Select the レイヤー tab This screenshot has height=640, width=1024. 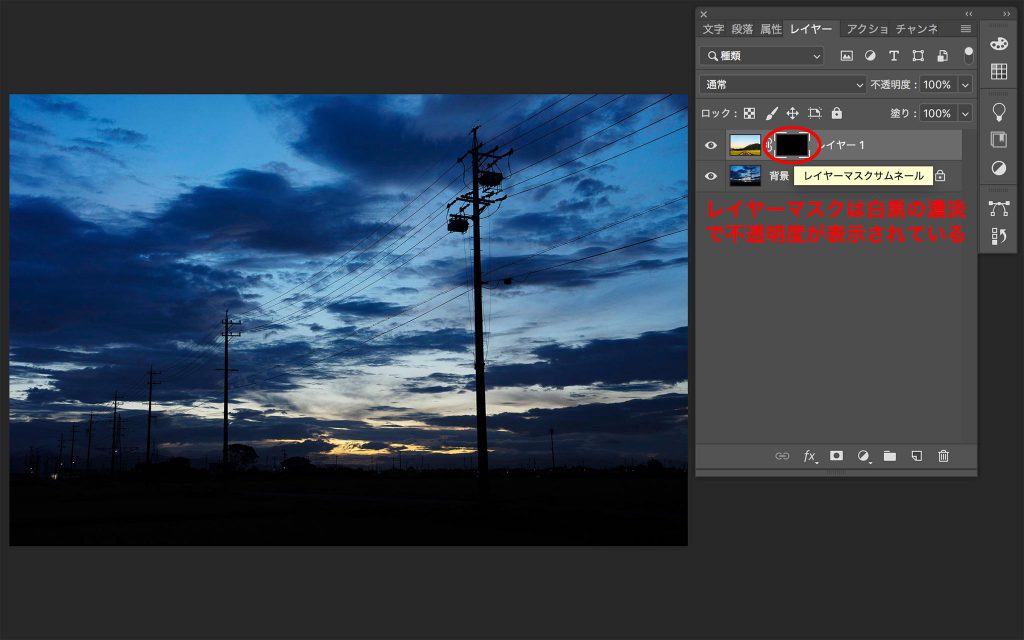810,29
